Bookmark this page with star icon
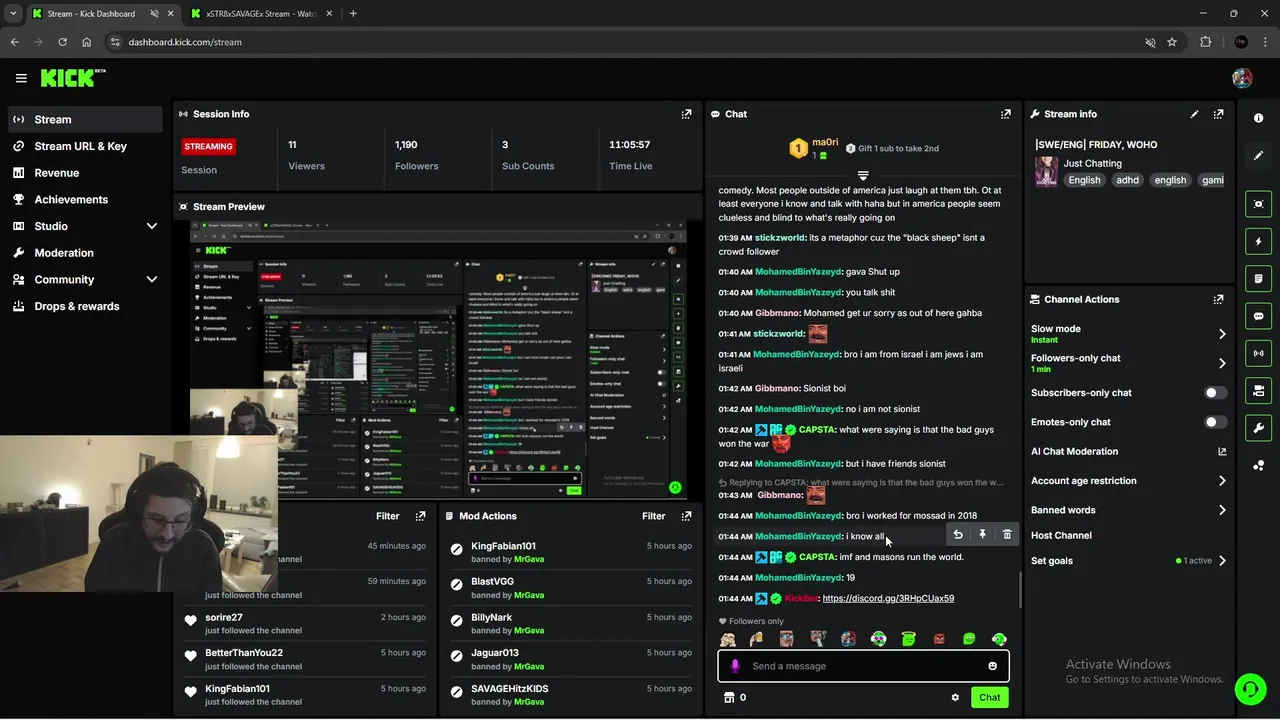The height and width of the screenshot is (720, 1280). pyautogui.click(x=1172, y=42)
